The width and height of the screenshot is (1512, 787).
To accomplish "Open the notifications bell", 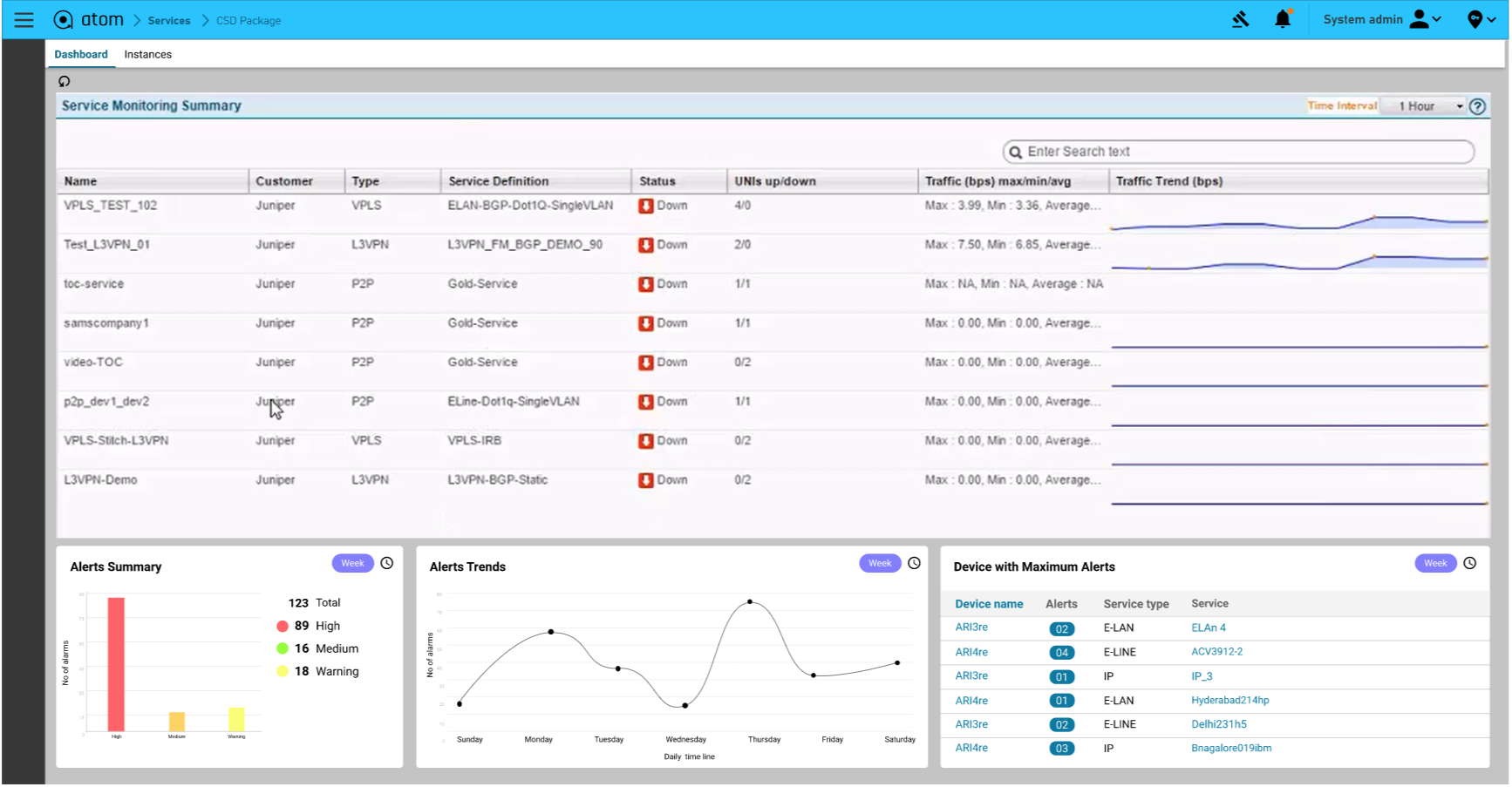I will coord(1283,19).
